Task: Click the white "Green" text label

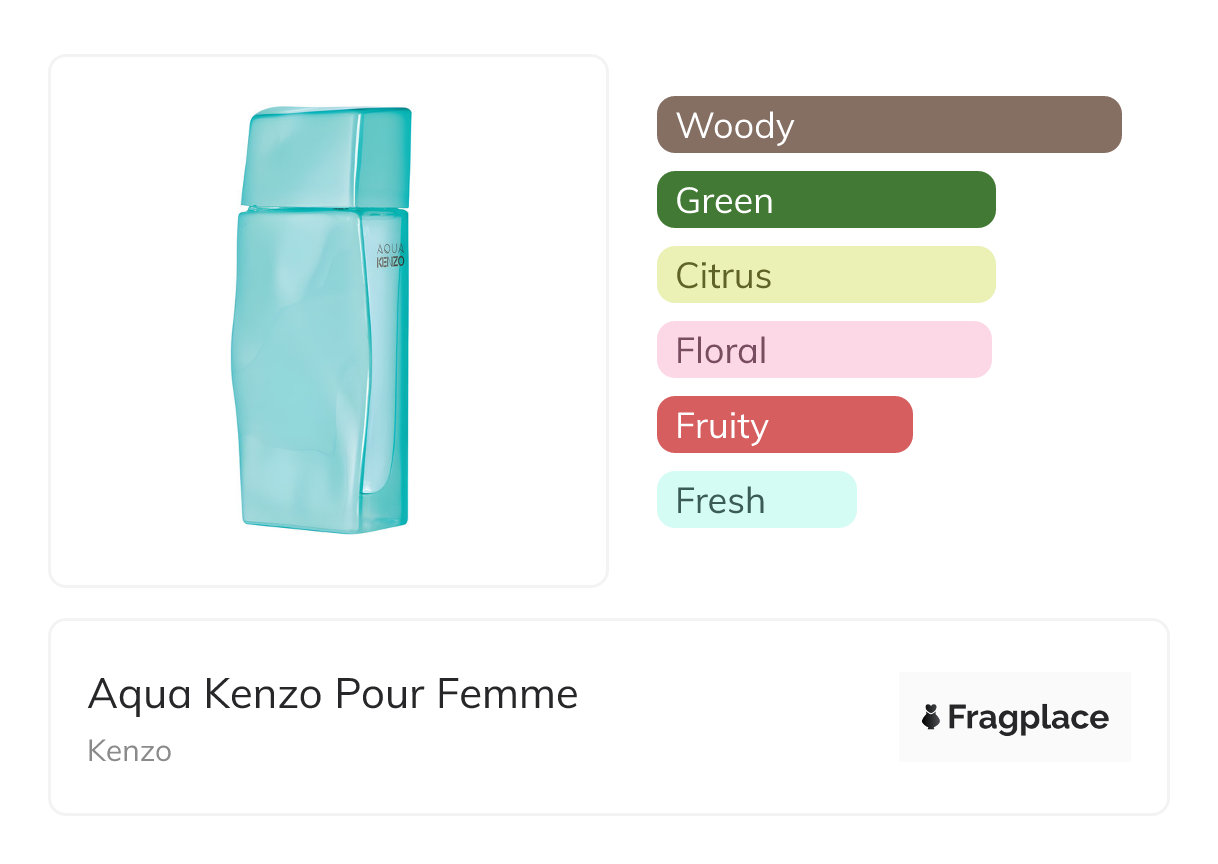Action: pos(724,201)
